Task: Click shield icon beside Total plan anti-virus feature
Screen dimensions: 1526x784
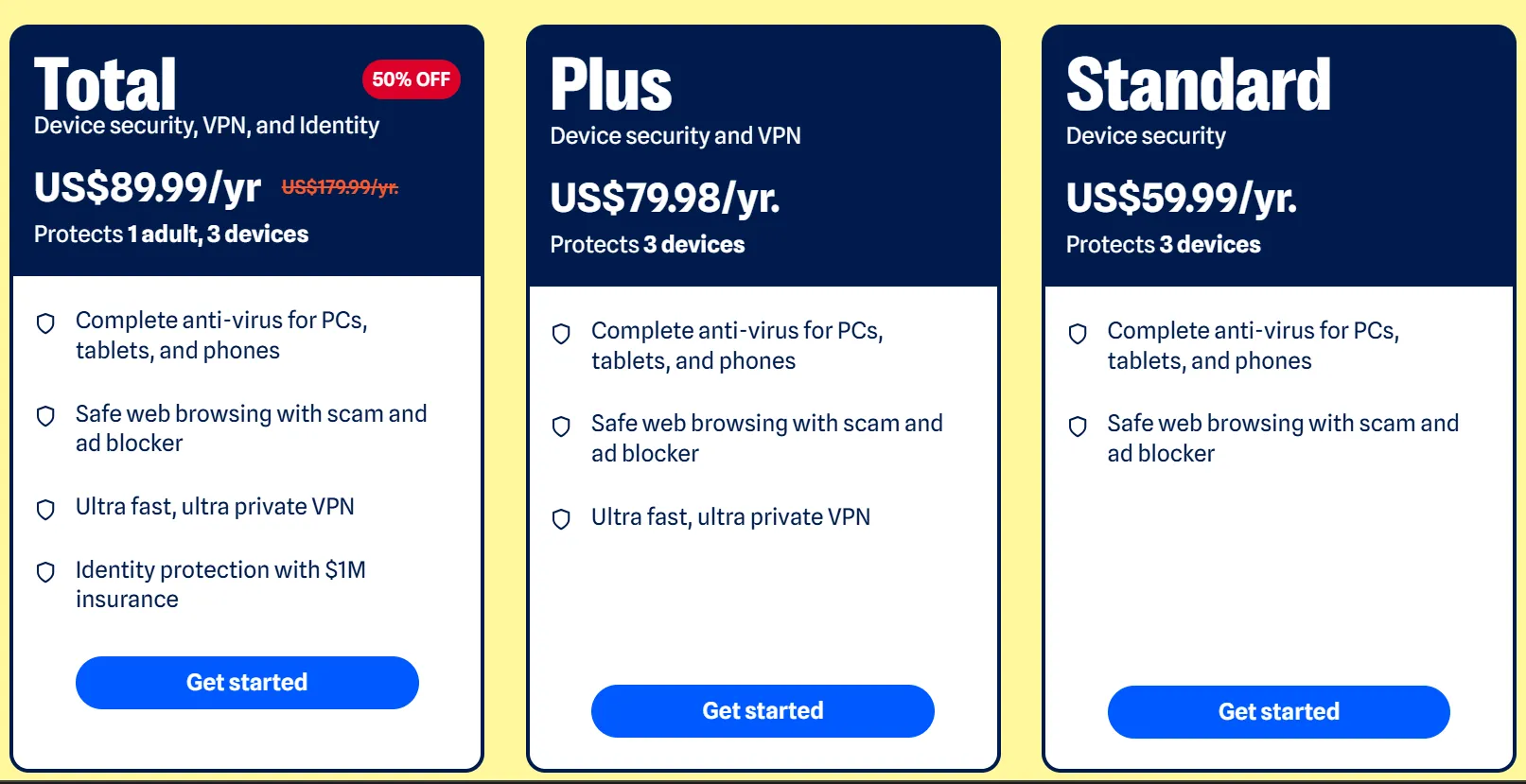Action: tap(45, 323)
